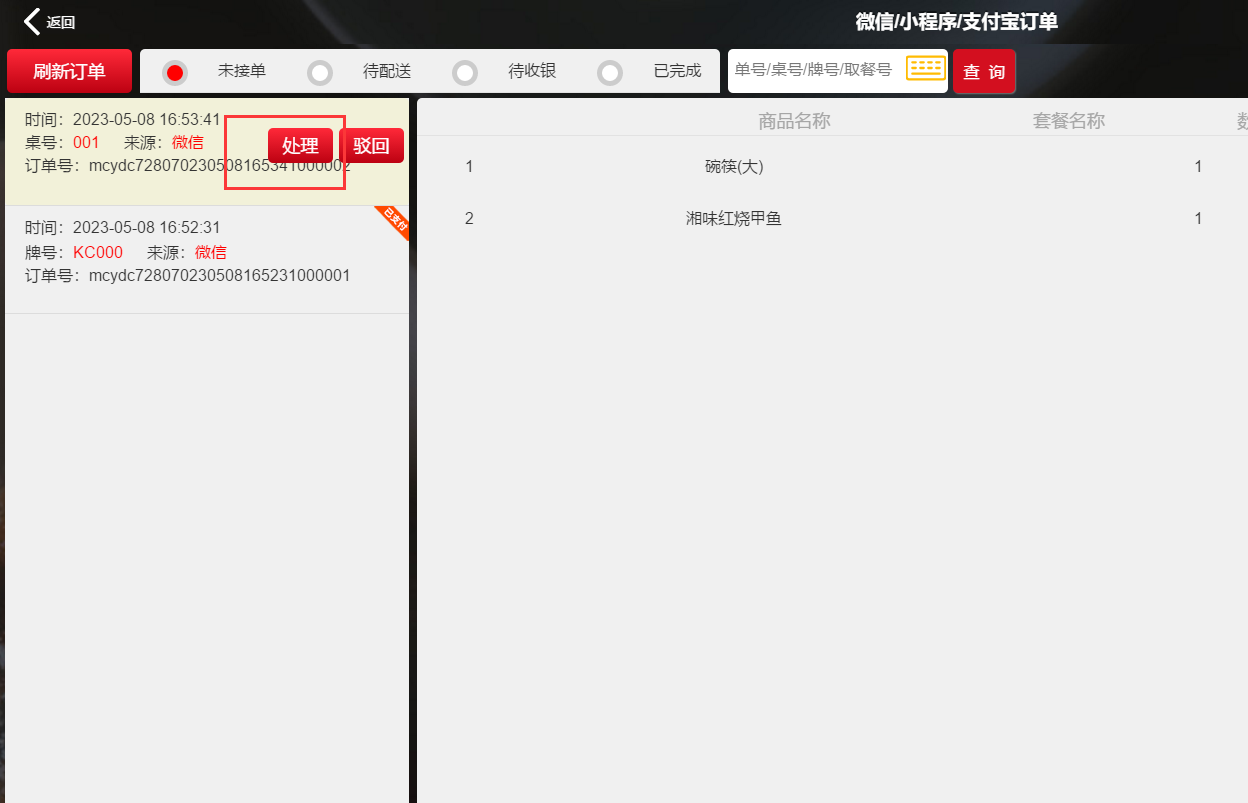Choose the 已完成 order status
The image size is (1248, 803).
610,72
